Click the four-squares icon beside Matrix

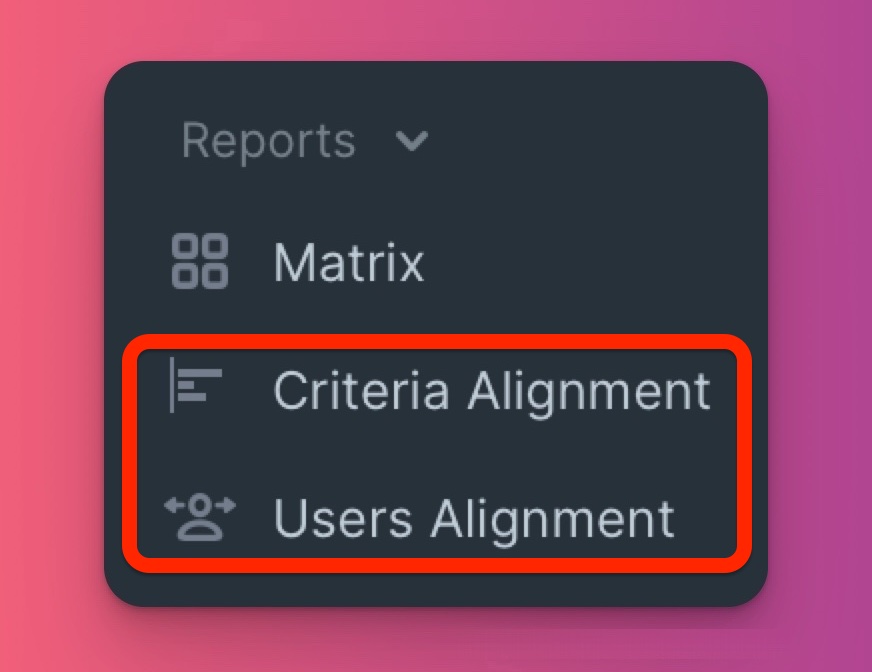pos(200,261)
